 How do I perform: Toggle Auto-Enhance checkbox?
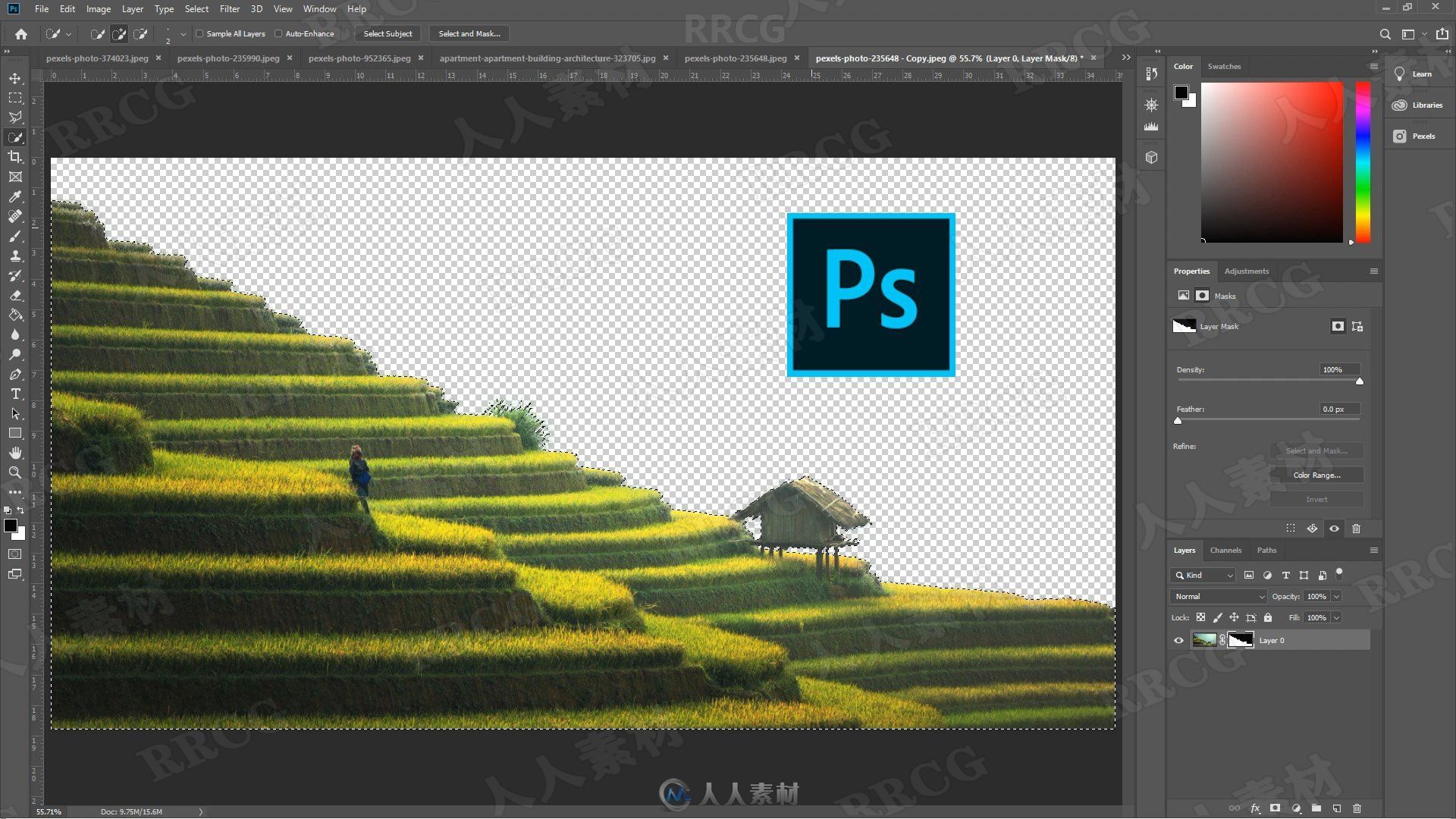click(278, 33)
